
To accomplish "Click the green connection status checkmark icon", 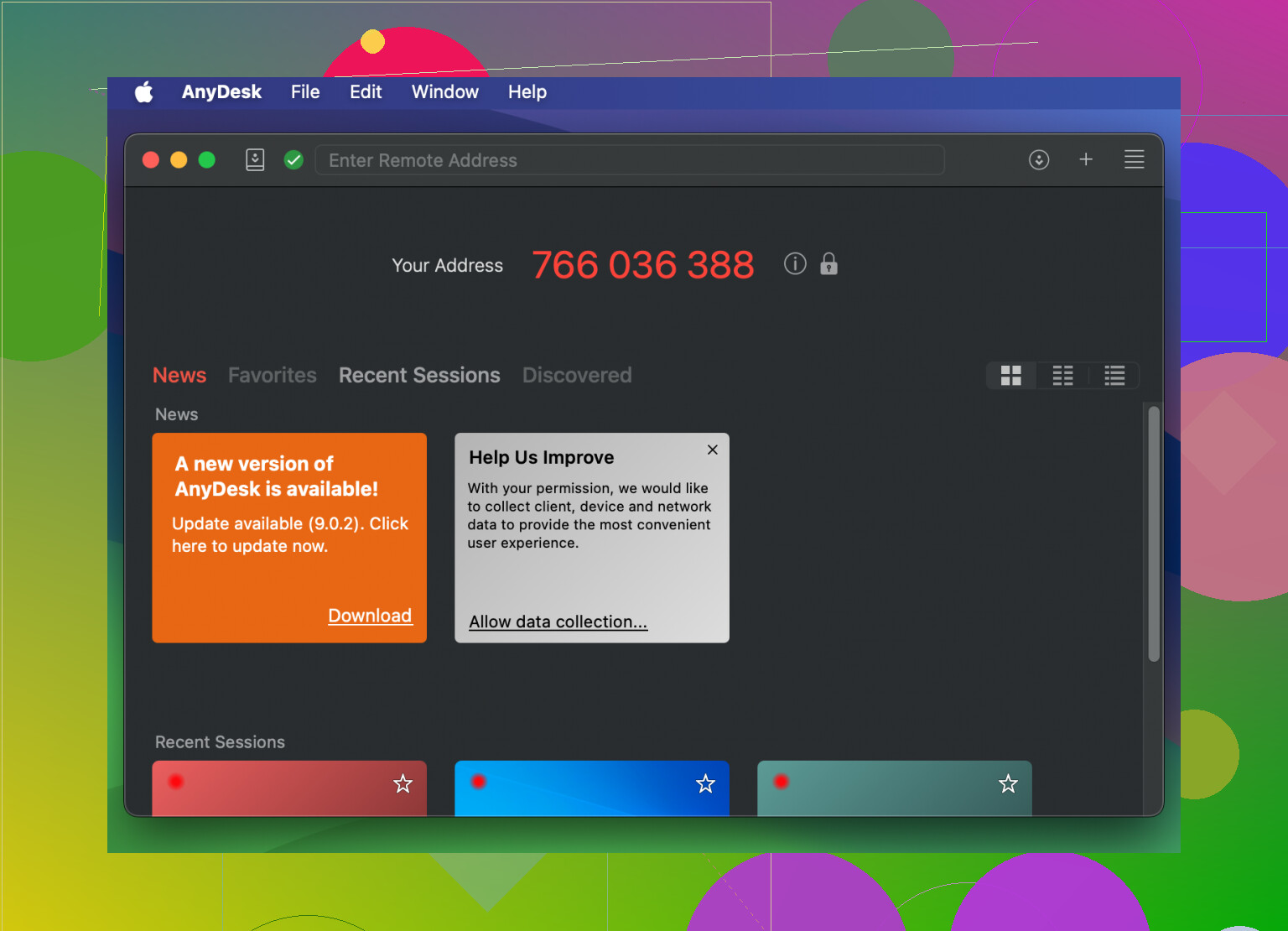I will (x=293, y=159).
